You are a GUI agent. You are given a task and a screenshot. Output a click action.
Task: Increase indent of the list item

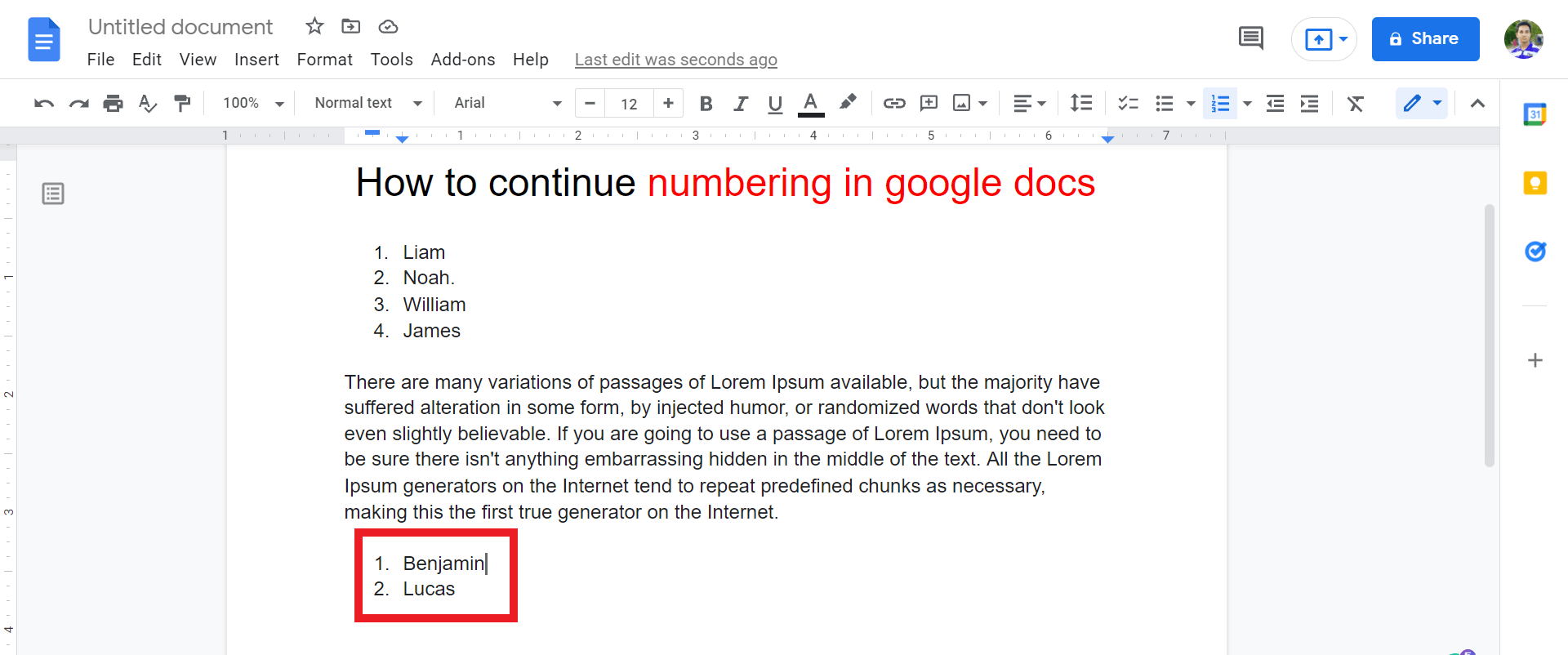point(1309,103)
